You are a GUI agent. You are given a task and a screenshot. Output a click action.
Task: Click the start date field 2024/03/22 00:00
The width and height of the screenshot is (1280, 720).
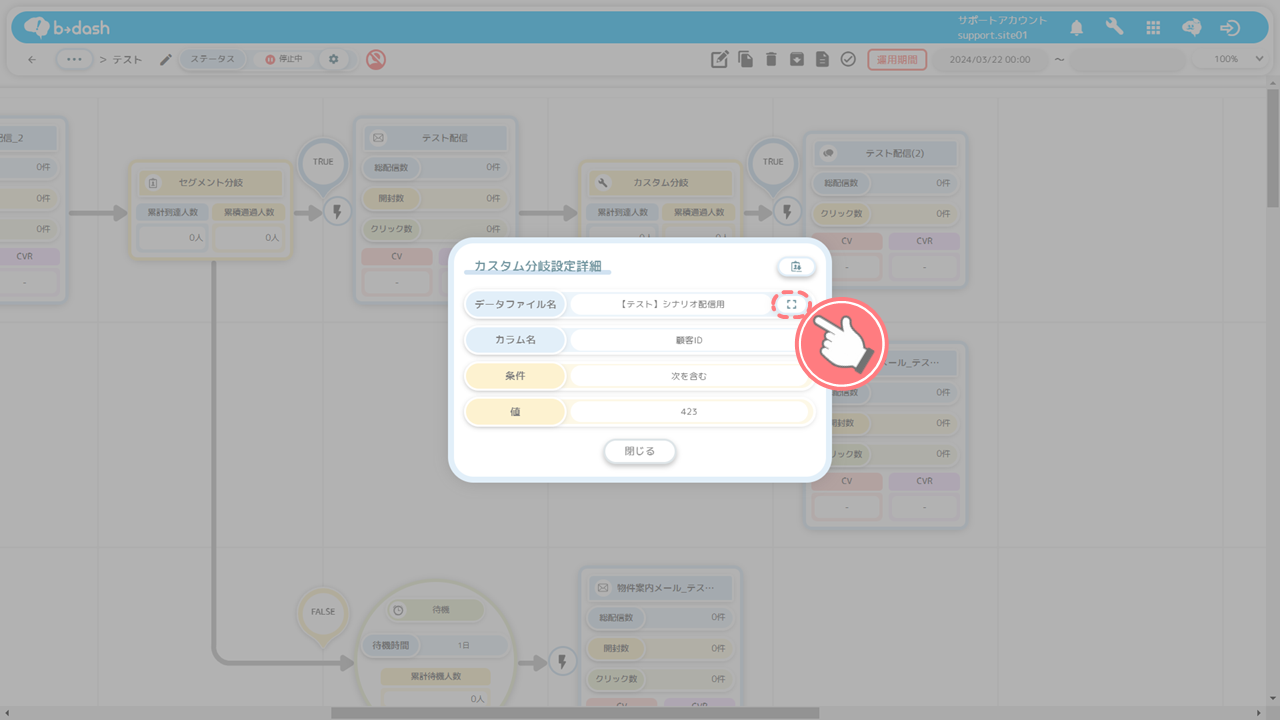pos(990,60)
